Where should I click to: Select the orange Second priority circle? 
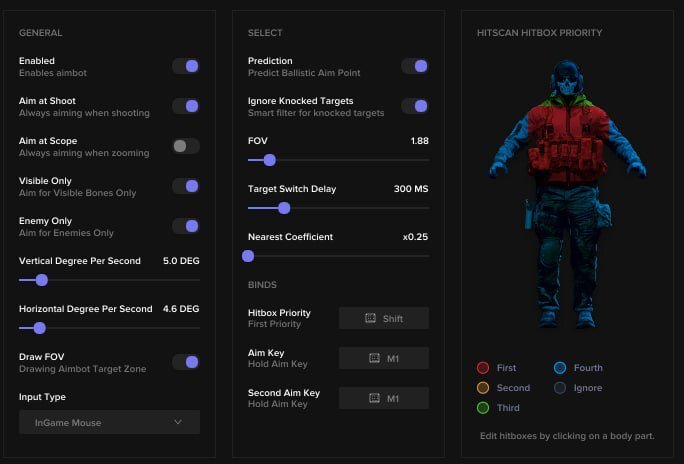tap(483, 388)
